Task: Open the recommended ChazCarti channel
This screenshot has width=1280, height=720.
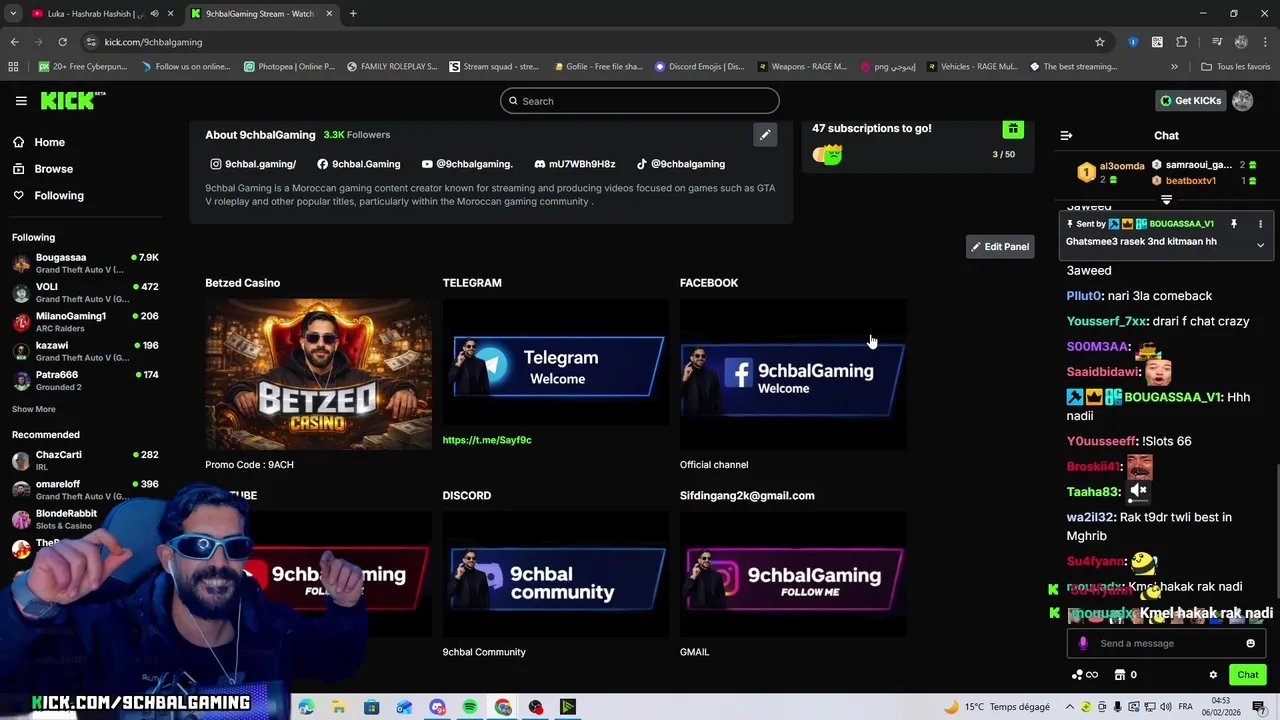Action: pyautogui.click(x=86, y=460)
